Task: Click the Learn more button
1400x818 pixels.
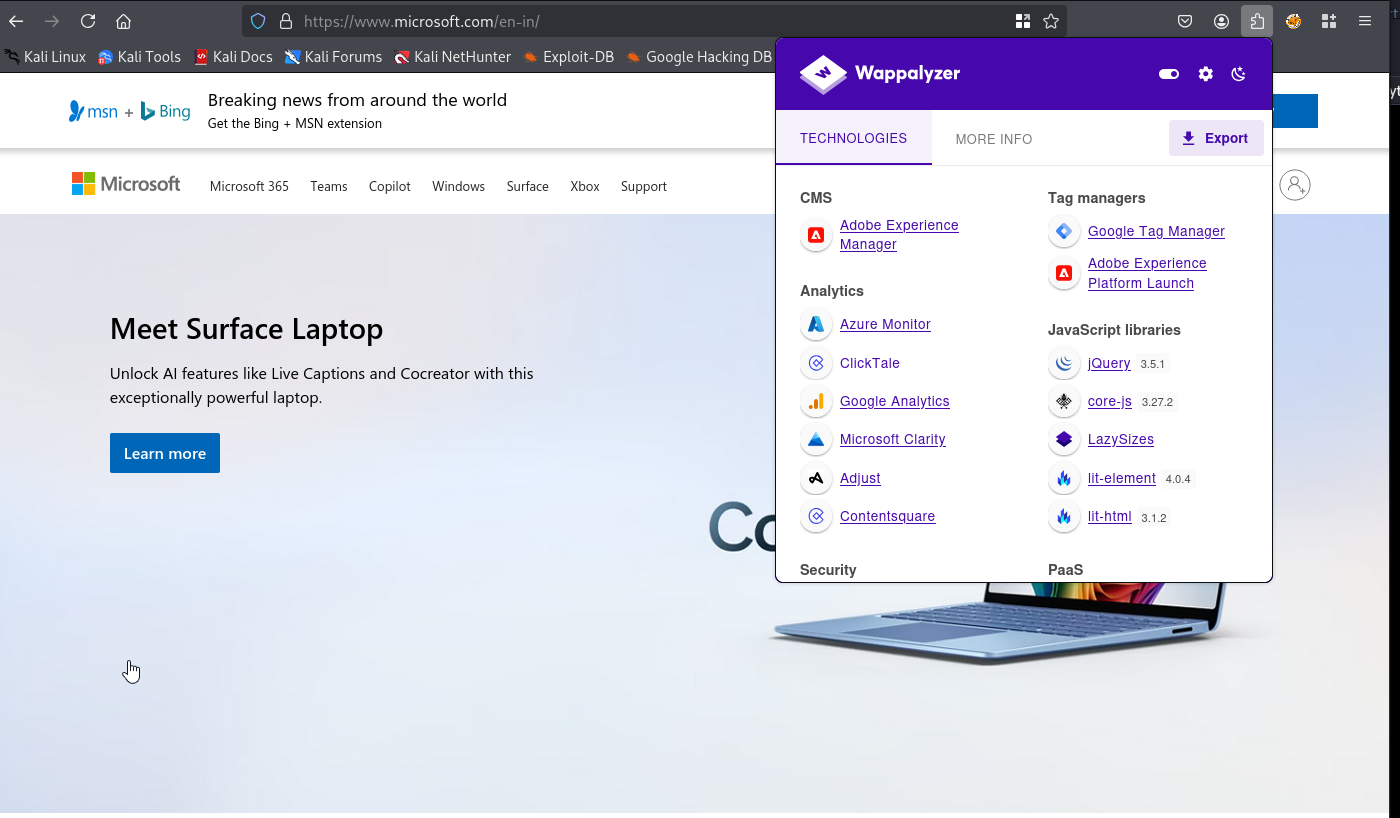Action: [x=165, y=453]
